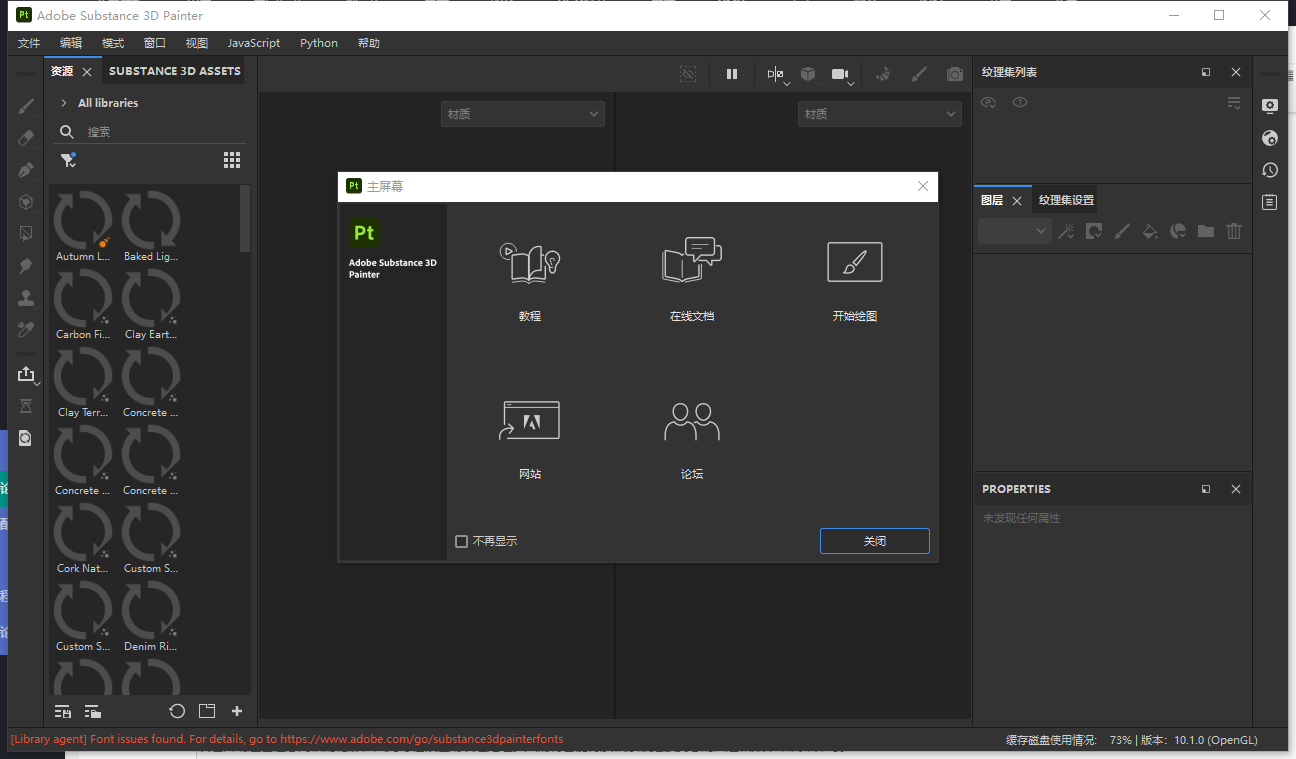Open the left viewport 材质 dropdown
1296x759 pixels.
523,114
